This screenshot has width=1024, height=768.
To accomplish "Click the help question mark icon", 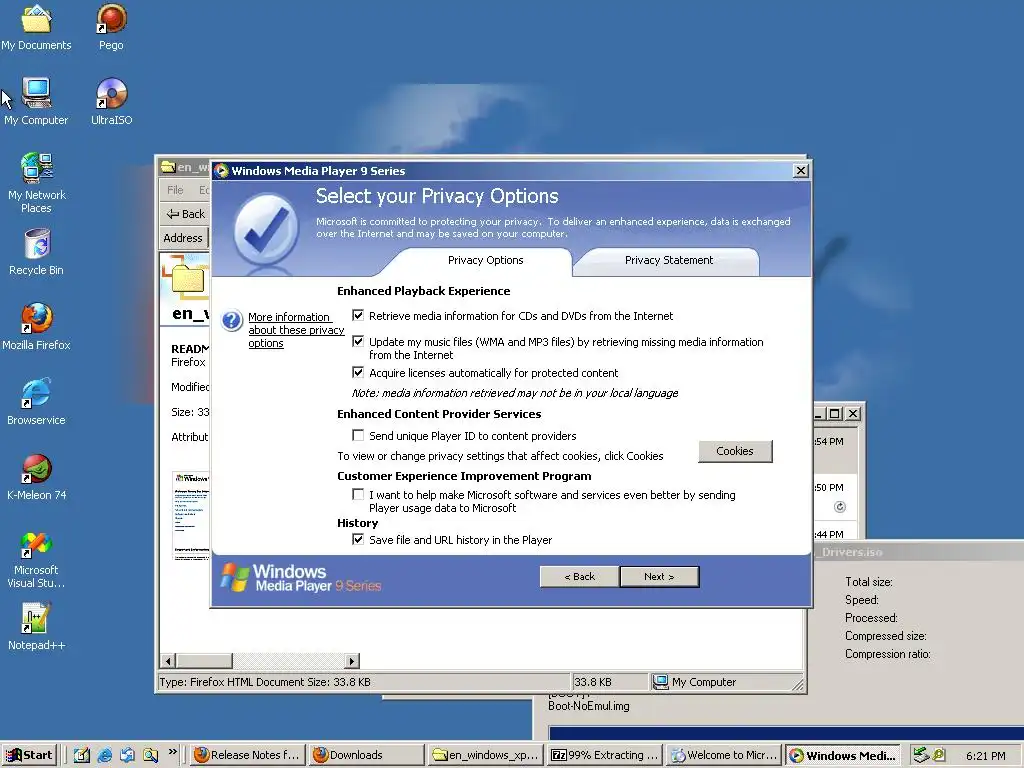I will (232, 321).
